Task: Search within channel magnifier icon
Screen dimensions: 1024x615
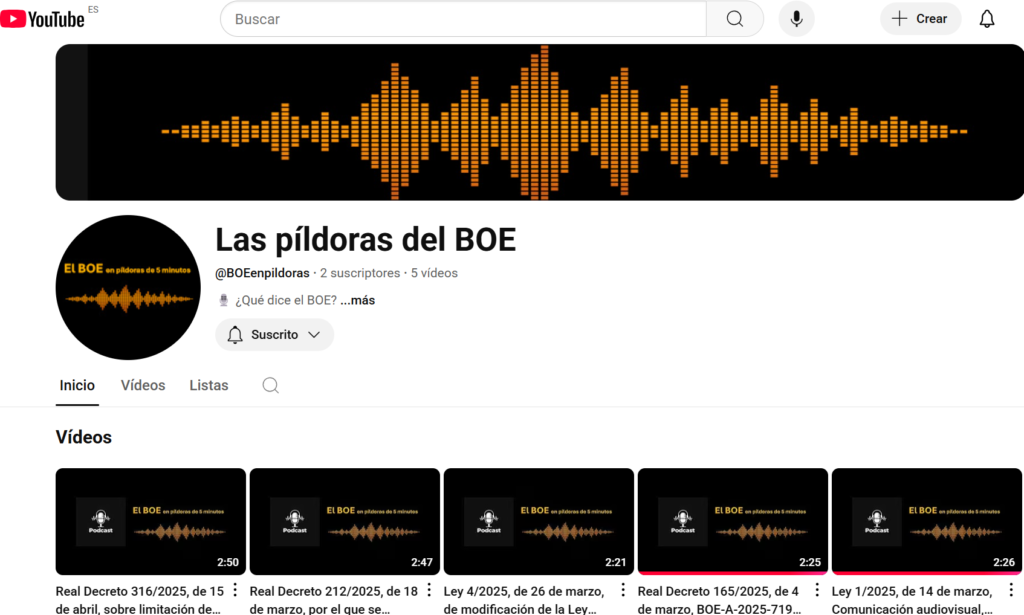Action: (270, 385)
